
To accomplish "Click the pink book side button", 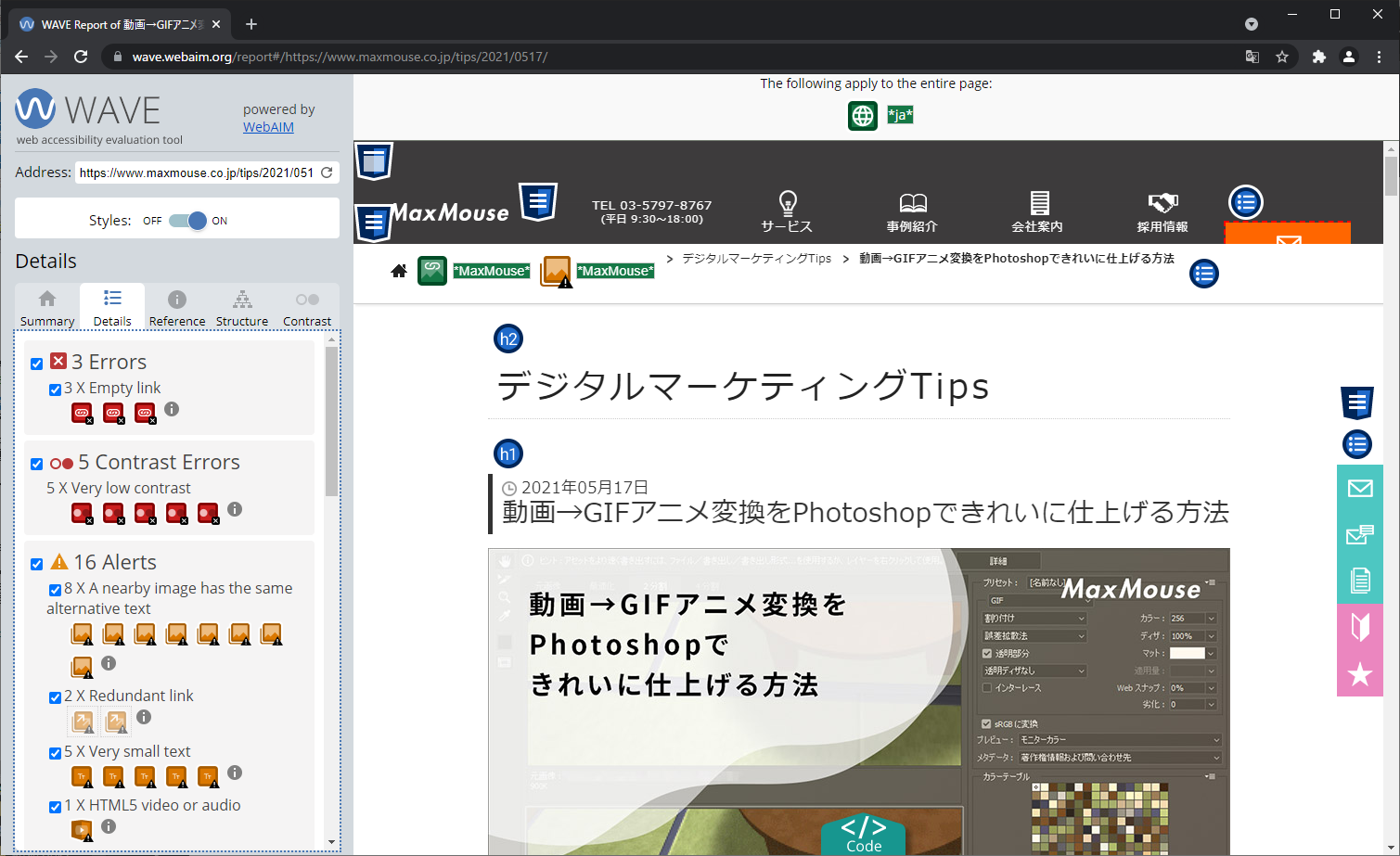I will pyautogui.click(x=1360, y=628).
